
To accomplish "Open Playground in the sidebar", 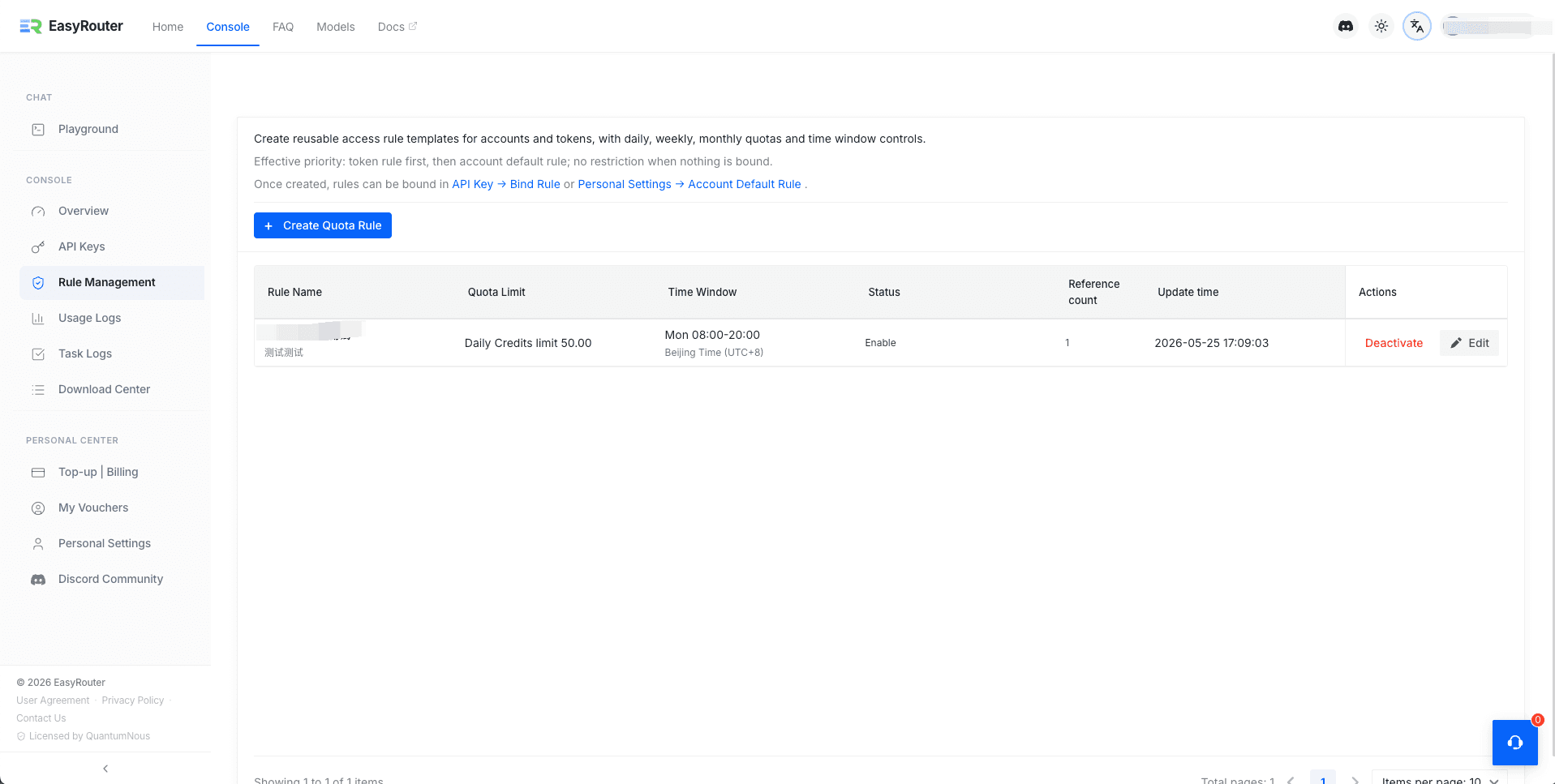I will coord(112,129).
